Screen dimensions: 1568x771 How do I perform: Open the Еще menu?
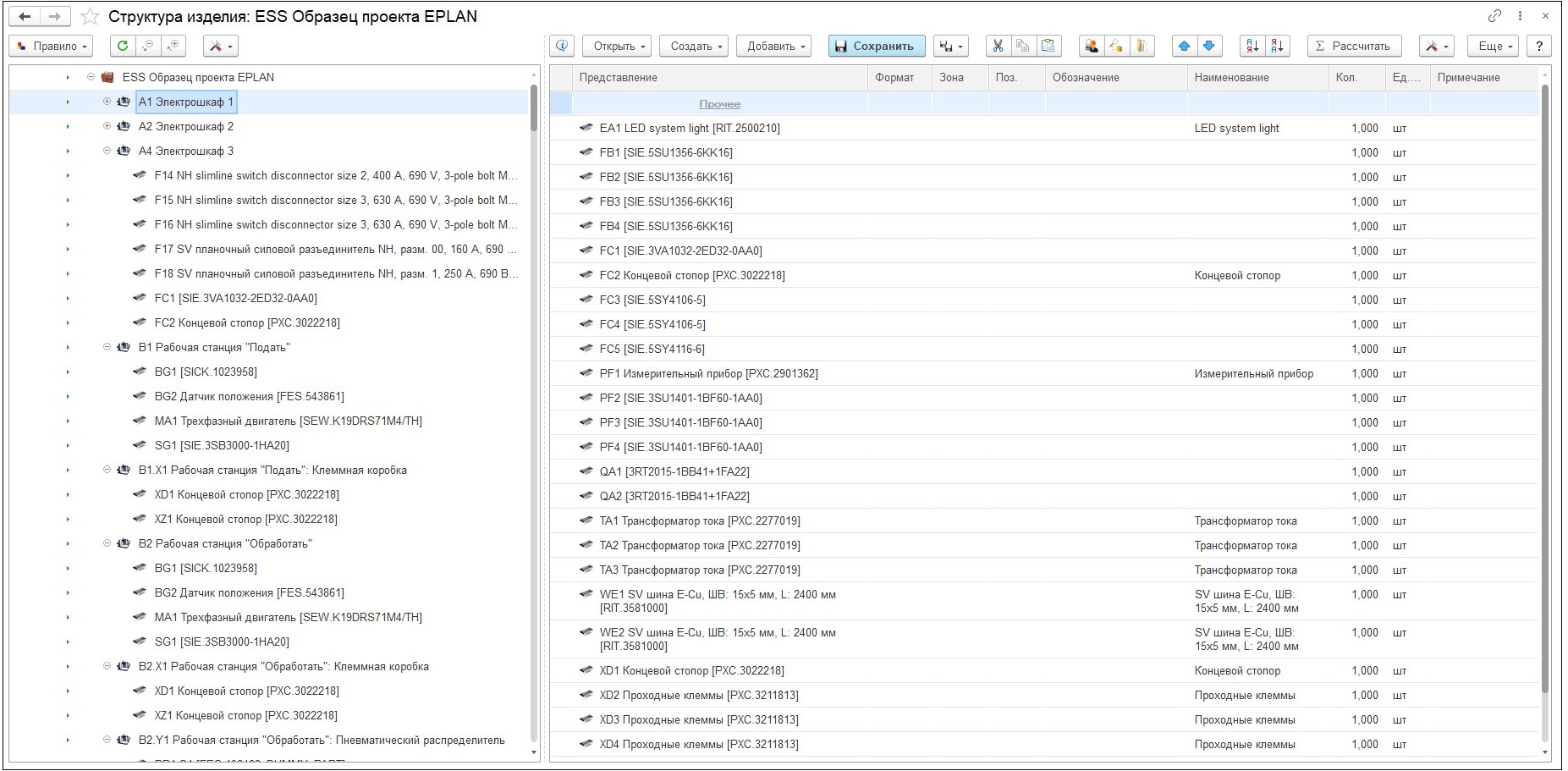click(x=1494, y=46)
